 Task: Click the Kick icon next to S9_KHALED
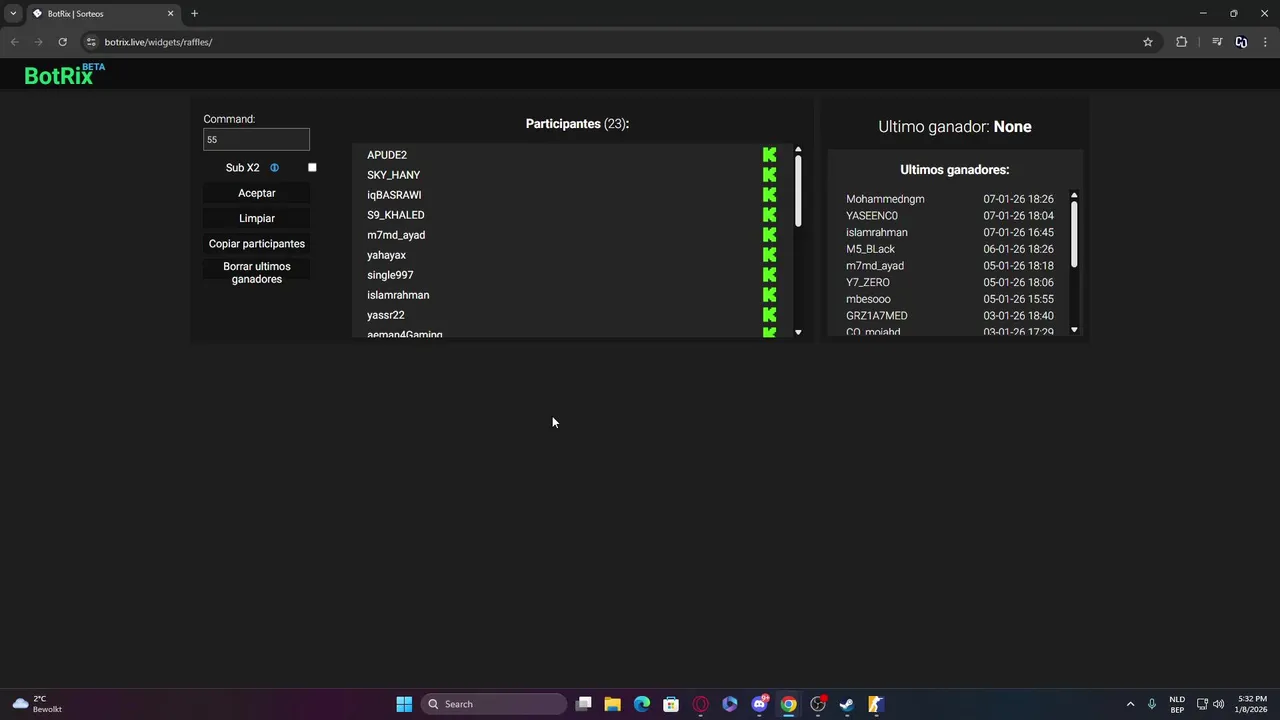769,215
